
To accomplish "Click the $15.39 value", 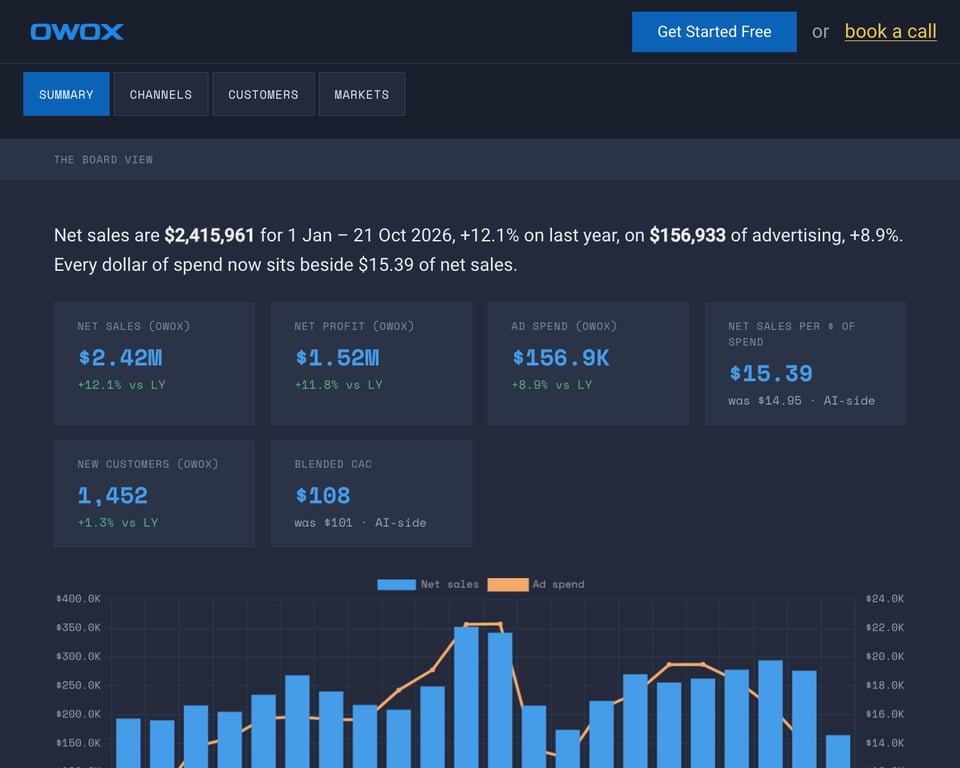I will tap(771, 374).
